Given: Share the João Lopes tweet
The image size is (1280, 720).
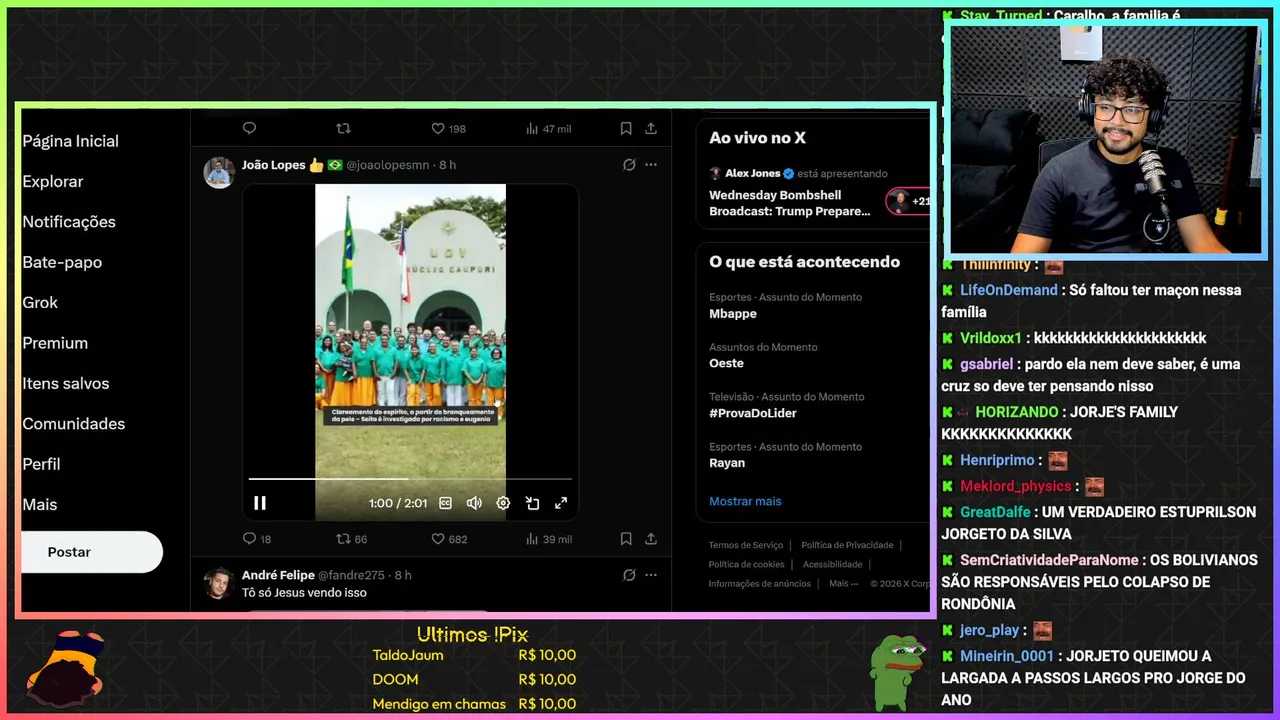Looking at the screenshot, I should pos(651,539).
